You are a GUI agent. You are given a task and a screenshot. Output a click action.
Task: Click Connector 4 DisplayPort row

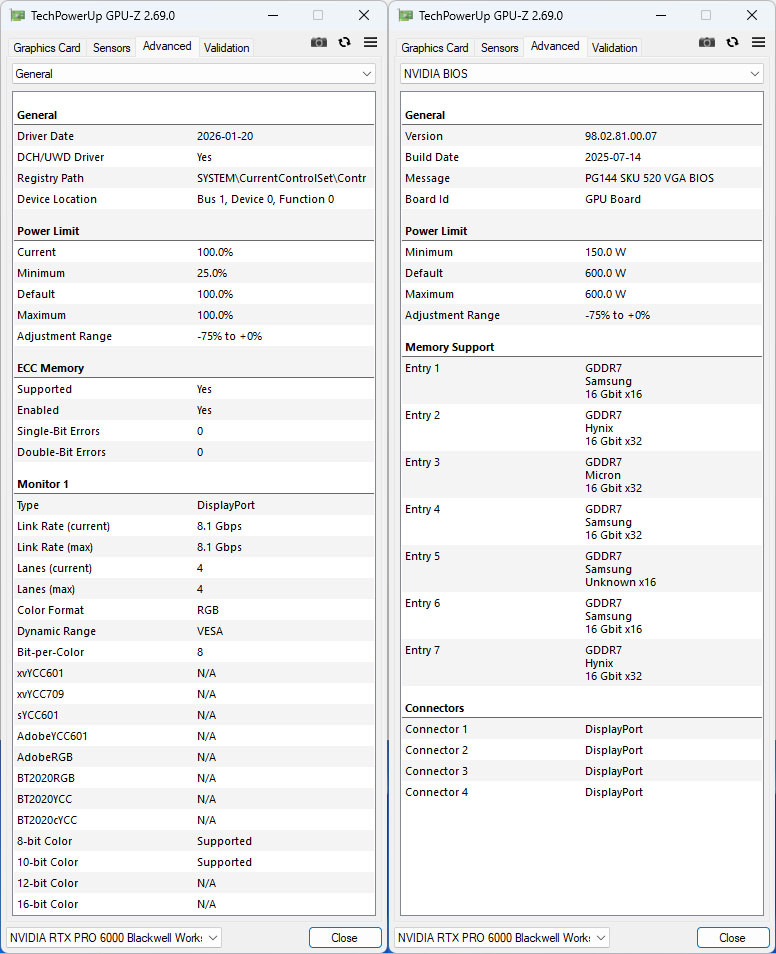click(582, 792)
